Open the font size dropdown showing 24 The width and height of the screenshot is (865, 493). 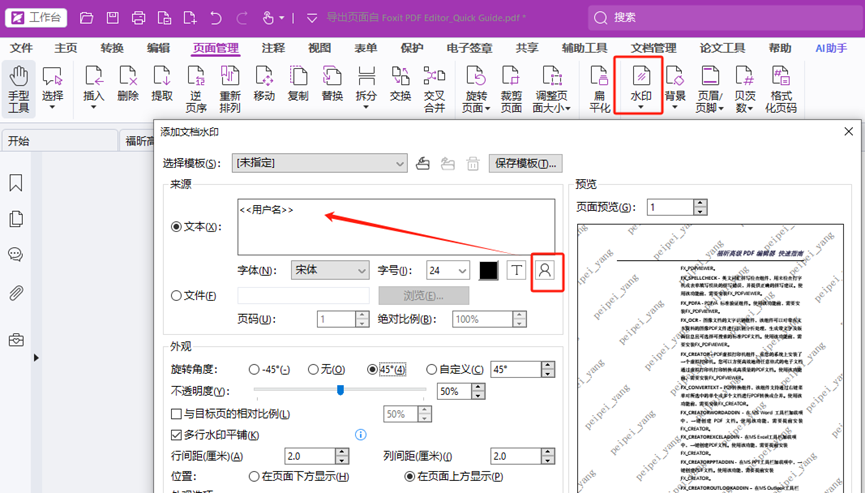point(447,270)
